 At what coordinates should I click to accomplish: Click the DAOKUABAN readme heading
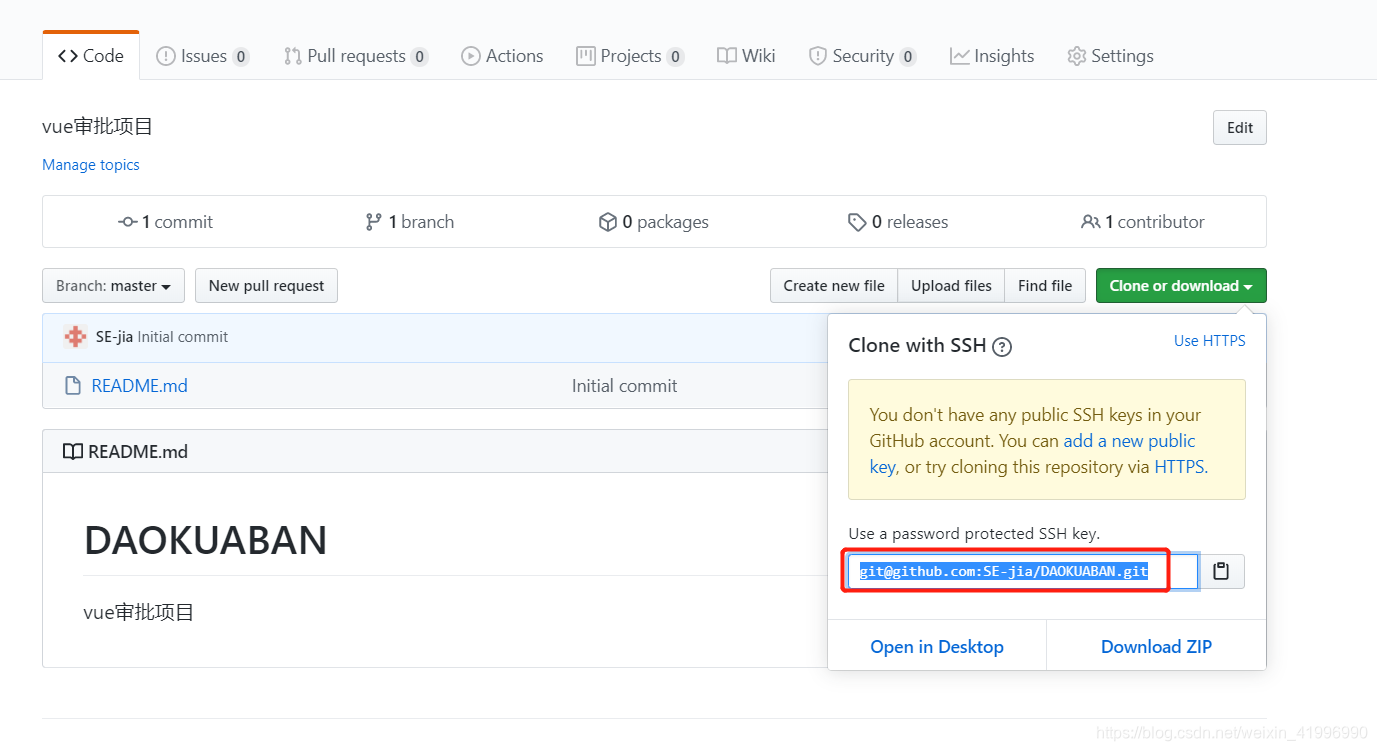[206, 540]
